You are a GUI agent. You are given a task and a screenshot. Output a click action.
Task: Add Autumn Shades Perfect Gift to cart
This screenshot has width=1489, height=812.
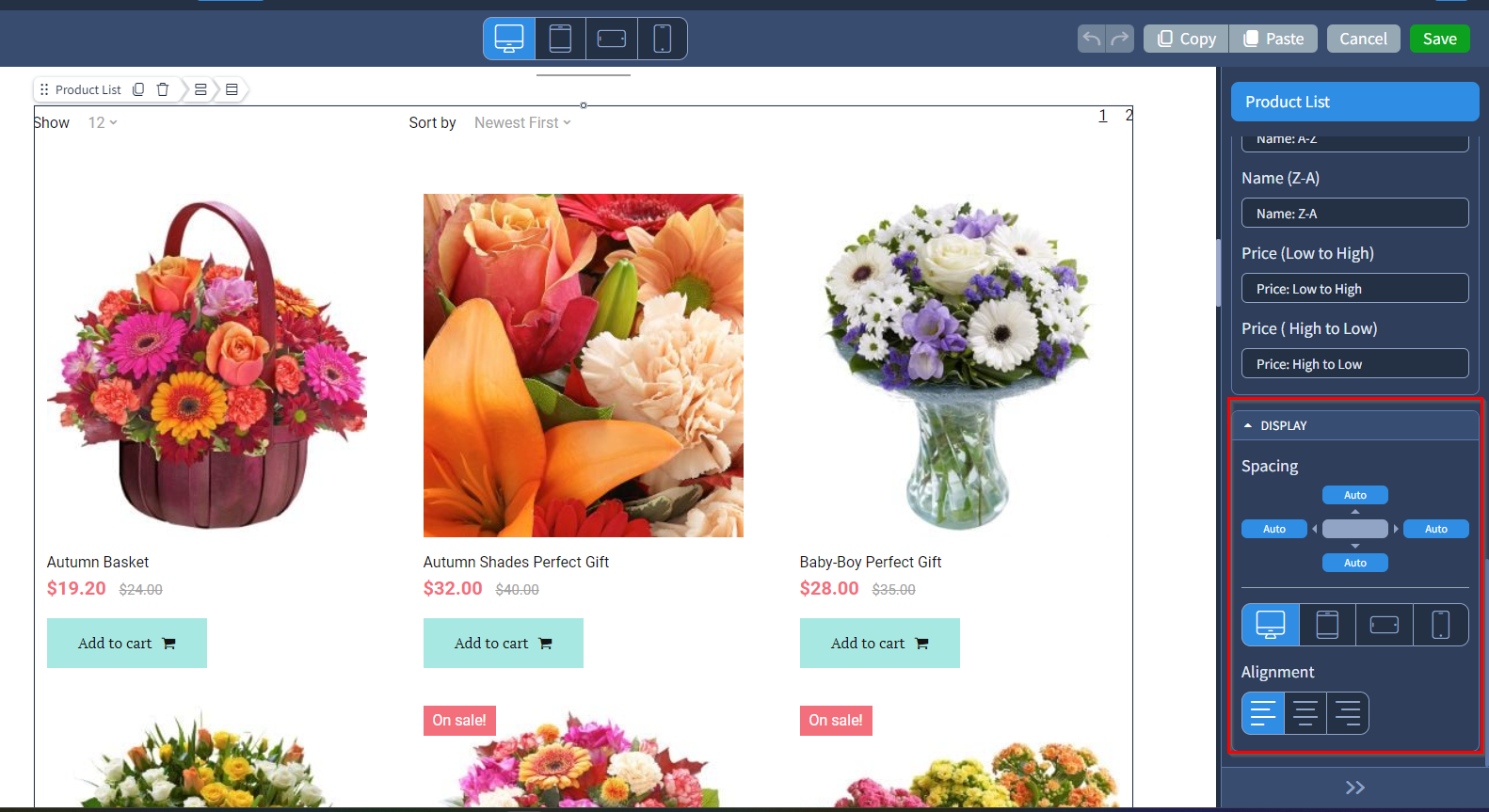click(x=504, y=643)
